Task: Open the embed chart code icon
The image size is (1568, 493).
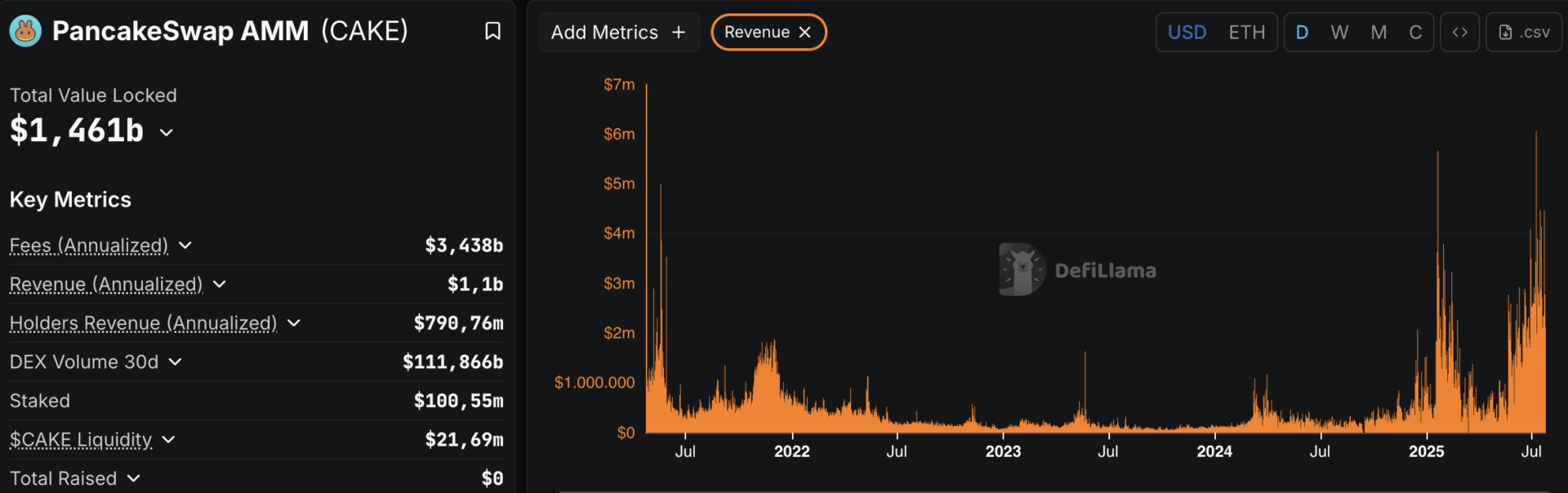Action: 1460,33
